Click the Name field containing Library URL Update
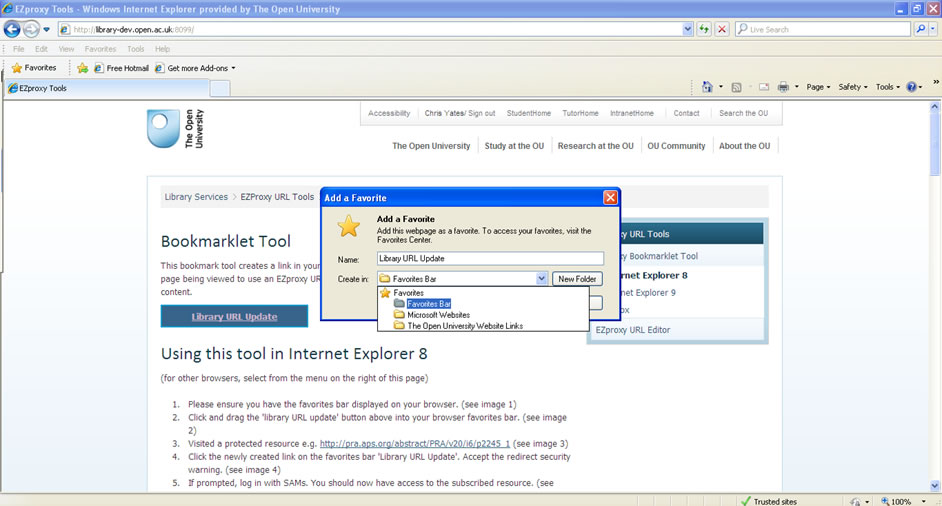The width and height of the screenshot is (942, 506). [x=490, y=258]
